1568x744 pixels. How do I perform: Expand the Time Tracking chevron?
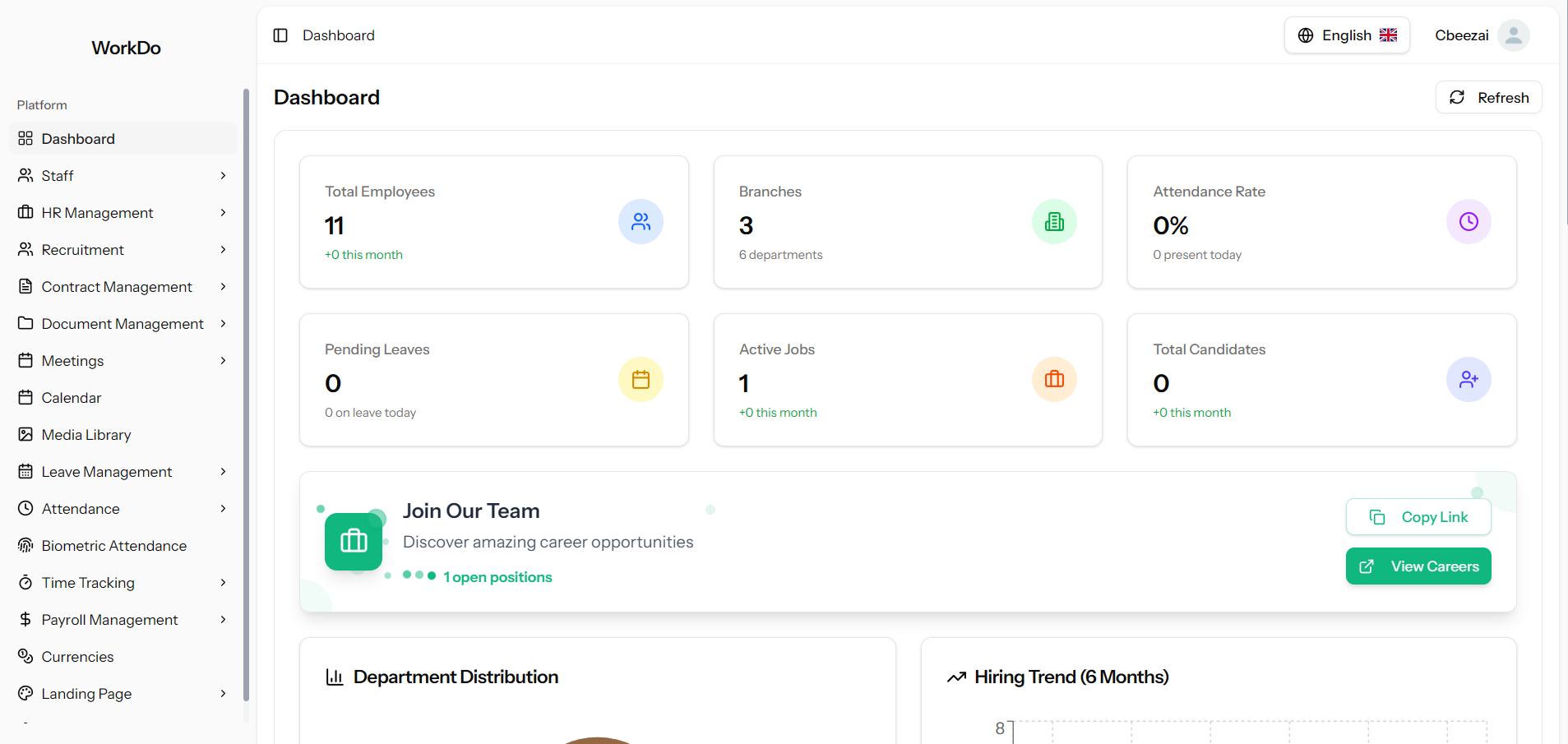(223, 582)
